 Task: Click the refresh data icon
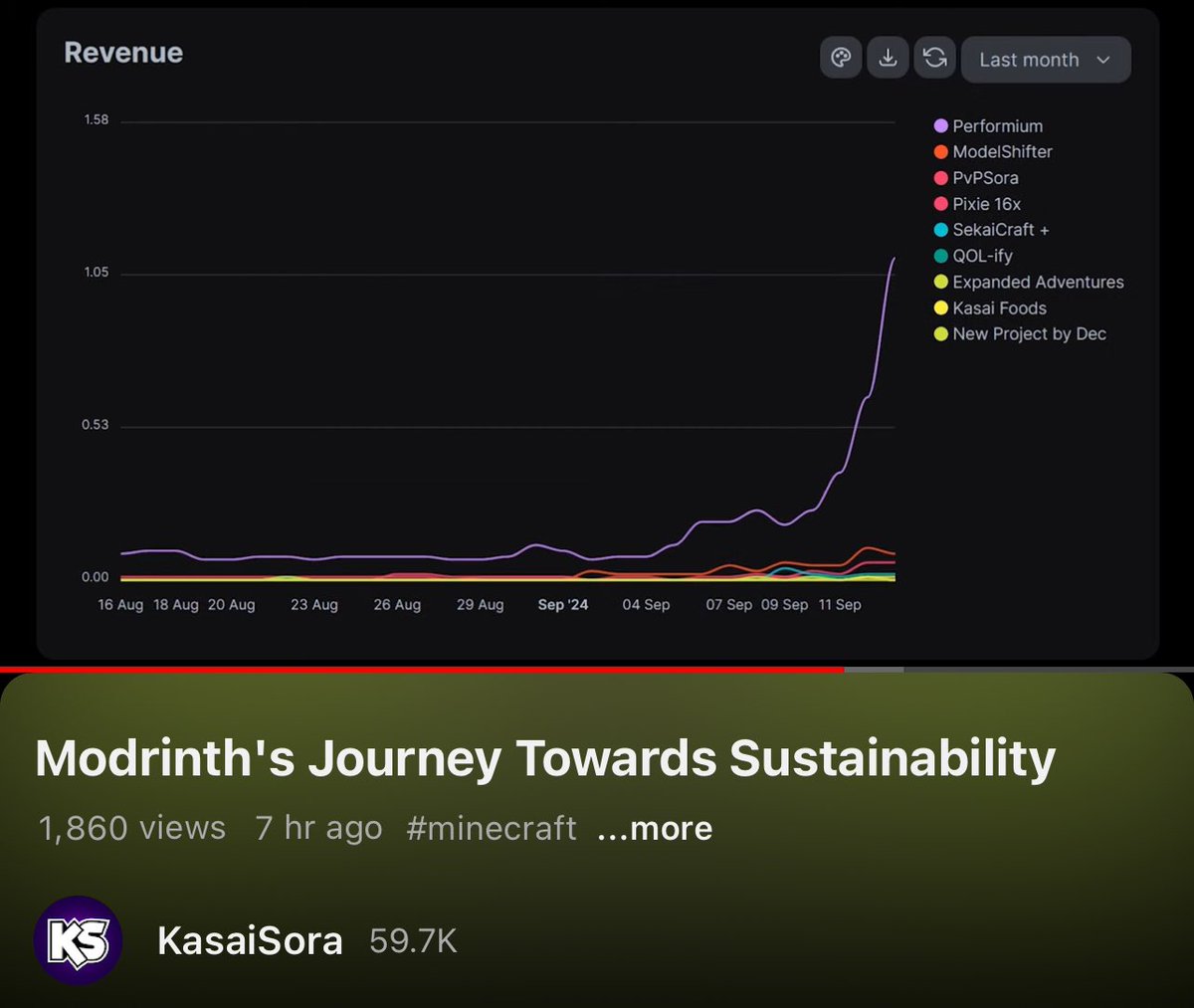934,58
